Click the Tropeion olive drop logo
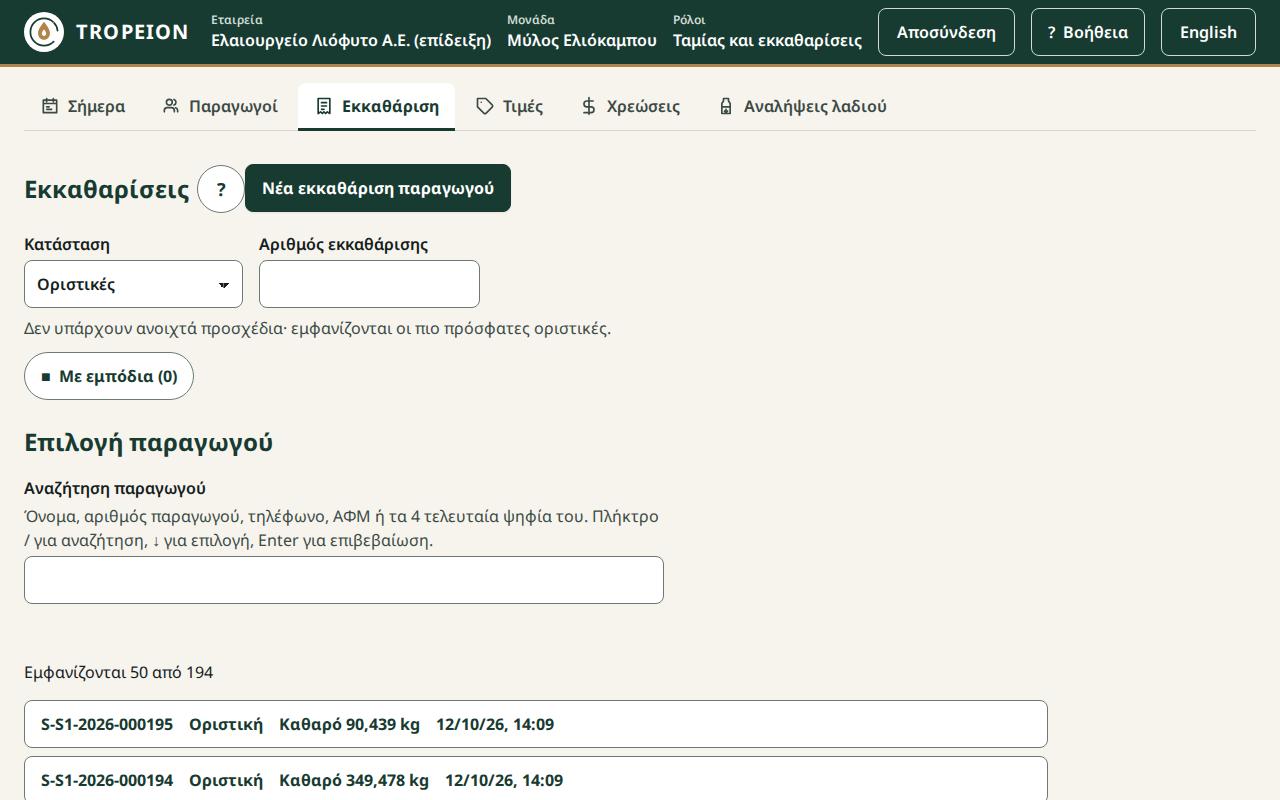 click(x=44, y=32)
